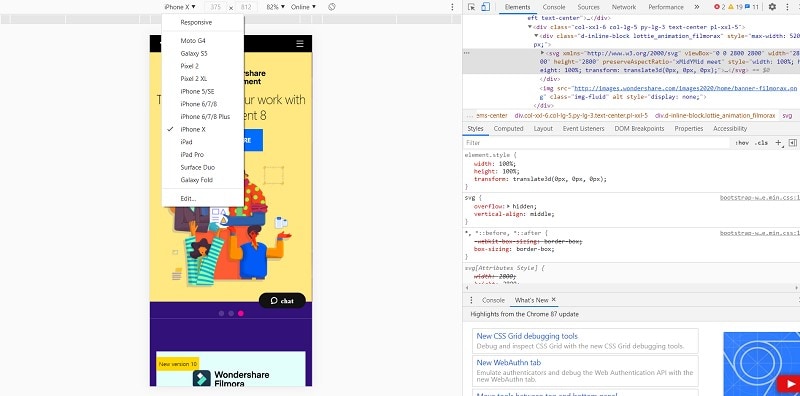The width and height of the screenshot is (800, 396).
Task: Click the red errors count badge
Action: pos(719,7)
